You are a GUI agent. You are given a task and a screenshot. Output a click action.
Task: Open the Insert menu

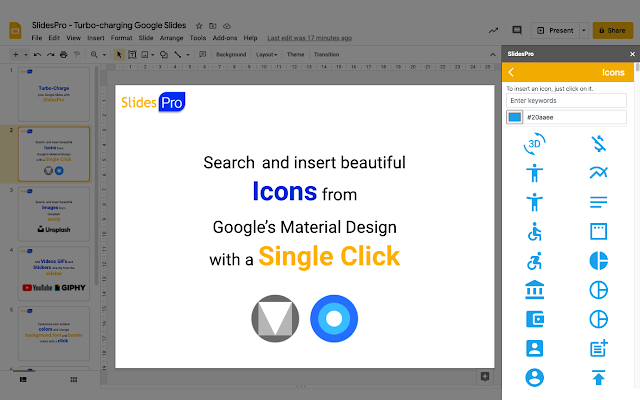click(96, 38)
